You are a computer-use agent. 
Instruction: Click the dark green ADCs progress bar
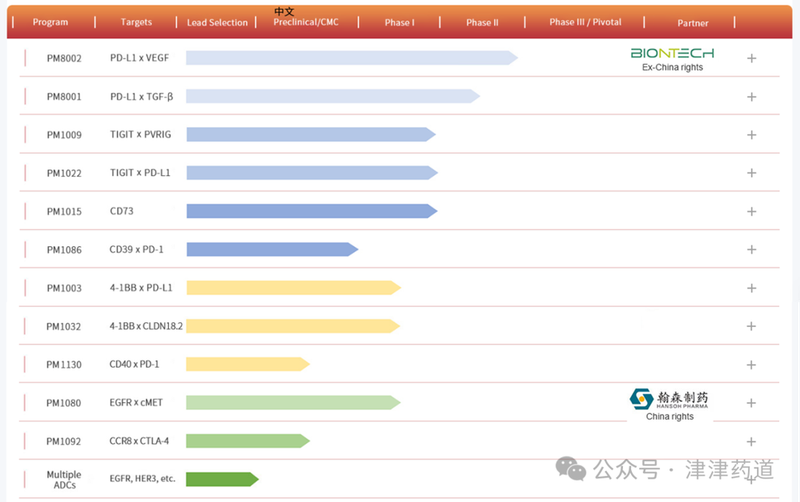coord(222,479)
